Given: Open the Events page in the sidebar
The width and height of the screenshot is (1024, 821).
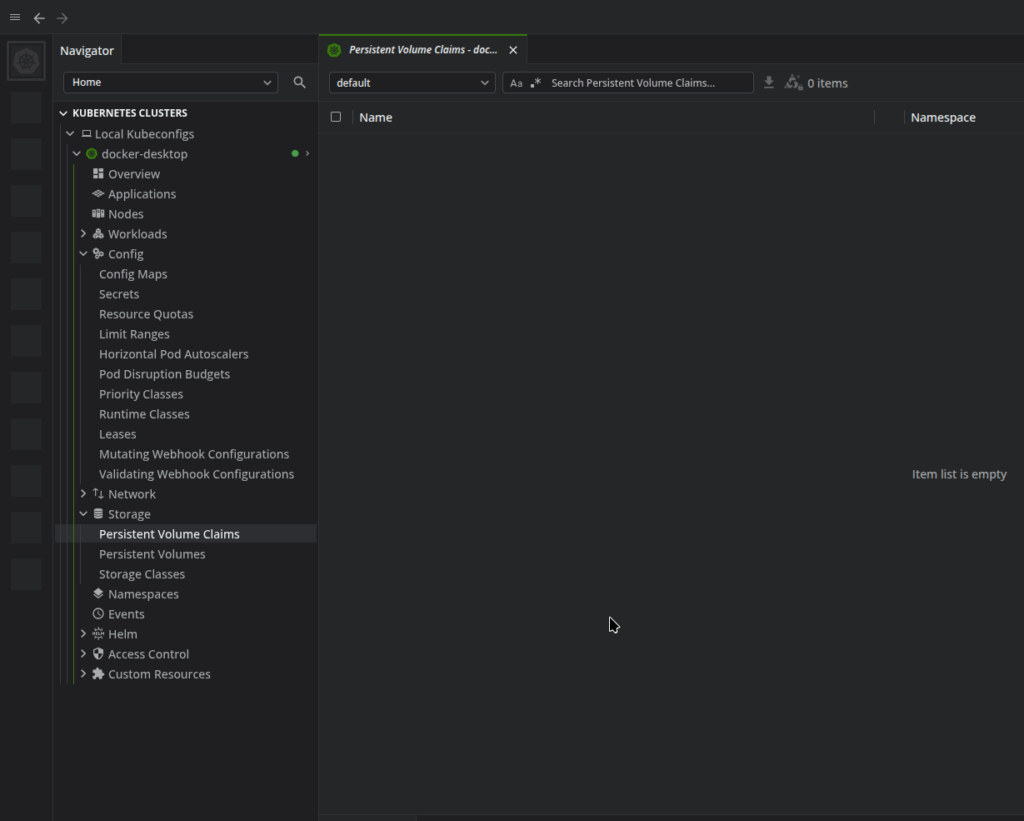Looking at the screenshot, I should [x=124, y=613].
